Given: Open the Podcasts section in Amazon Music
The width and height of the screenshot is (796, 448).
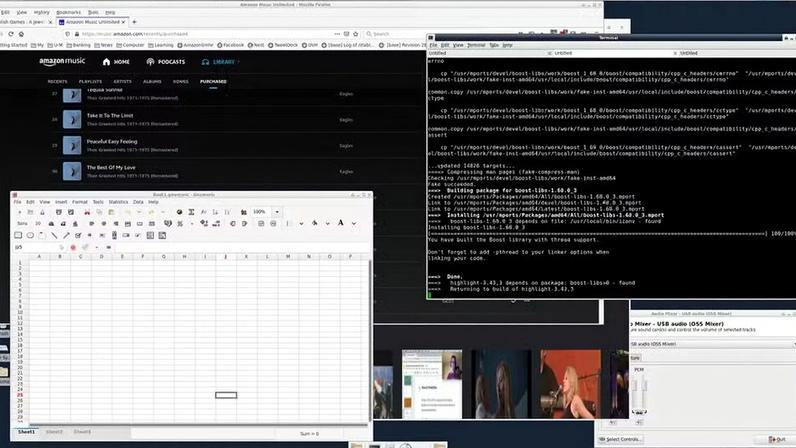Looking at the screenshot, I should tap(166, 62).
